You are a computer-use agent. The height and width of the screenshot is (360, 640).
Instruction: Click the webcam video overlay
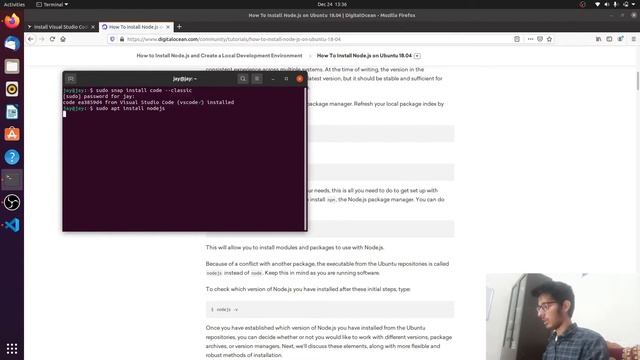[x=563, y=317]
